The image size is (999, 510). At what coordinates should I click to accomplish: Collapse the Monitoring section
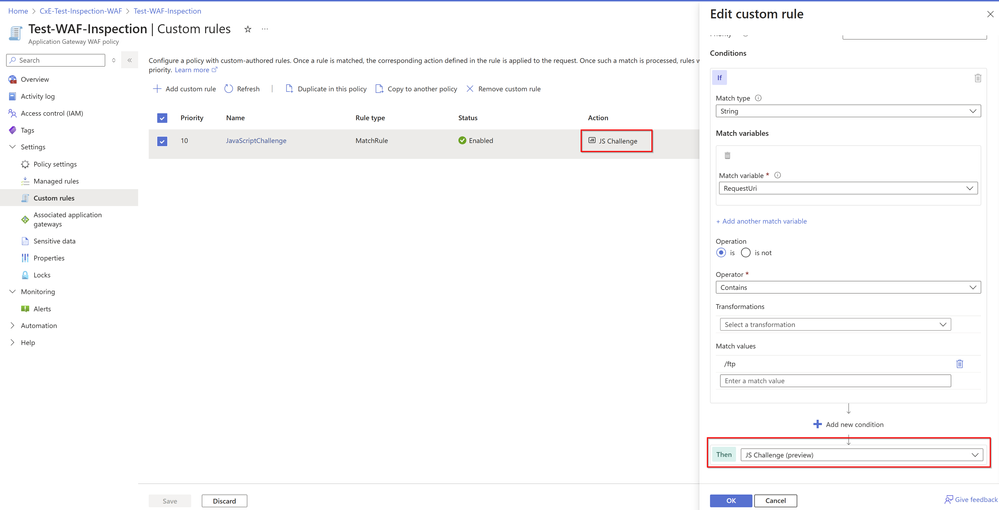click(12, 292)
